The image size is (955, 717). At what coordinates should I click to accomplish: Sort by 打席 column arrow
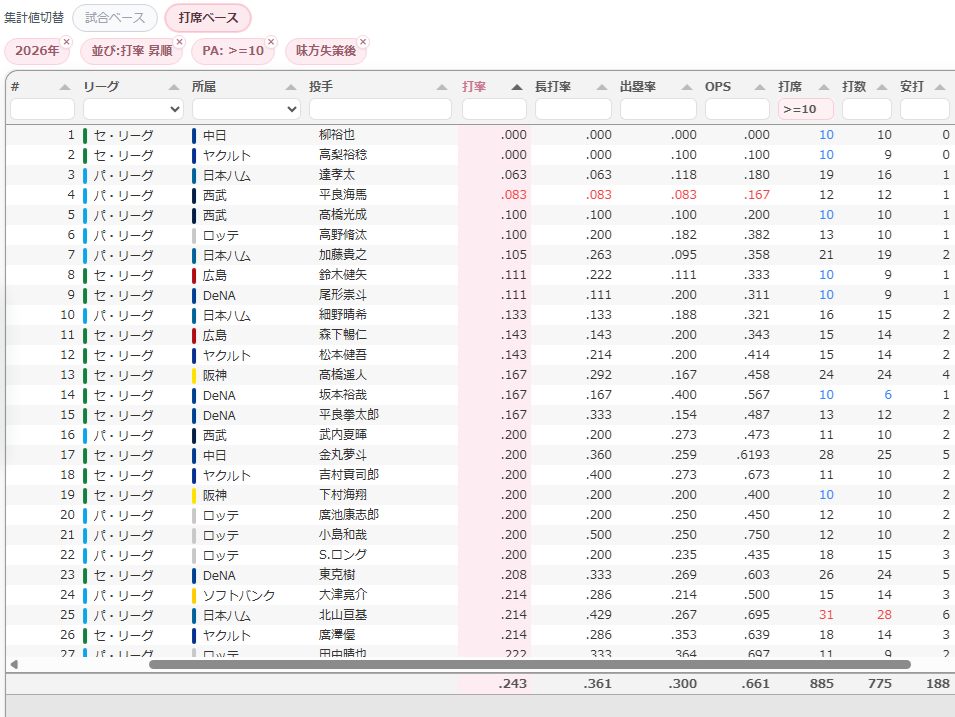[823, 87]
